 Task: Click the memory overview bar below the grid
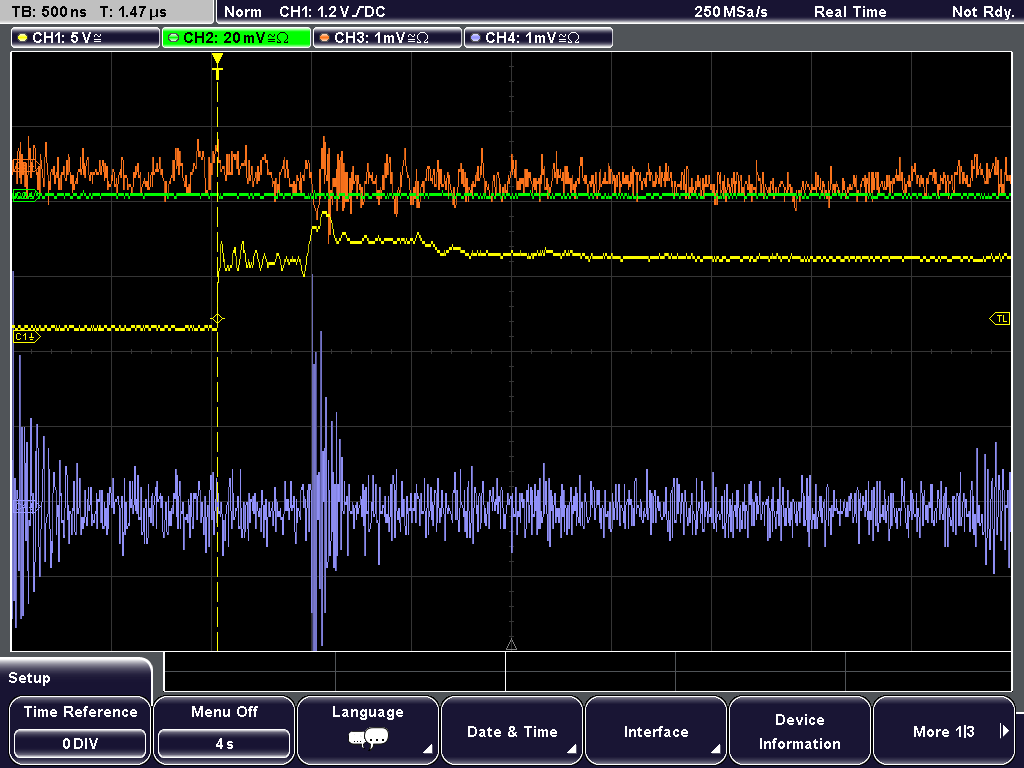[x=588, y=672]
